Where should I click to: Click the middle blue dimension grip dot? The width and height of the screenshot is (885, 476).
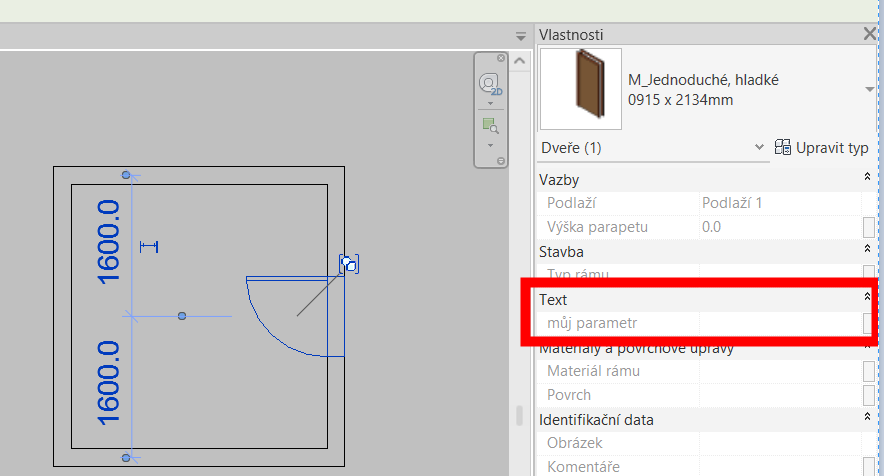tap(182, 316)
